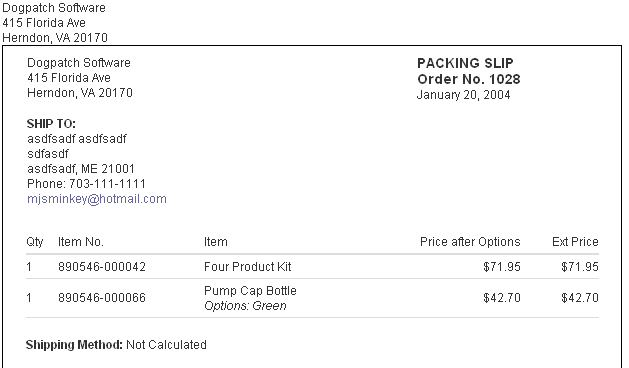Click the Item No. column header

tap(81, 242)
